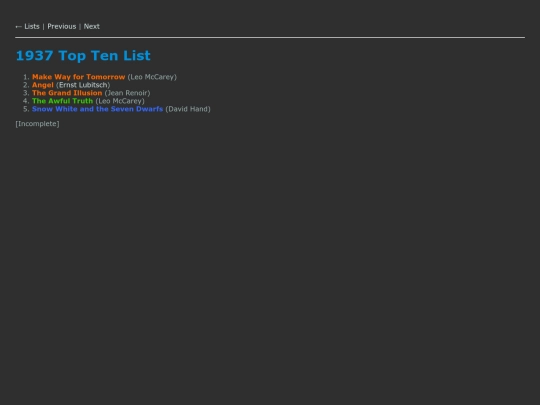Click (Leo McCarey) beside The Awful Truth

pyautogui.click(x=120, y=101)
